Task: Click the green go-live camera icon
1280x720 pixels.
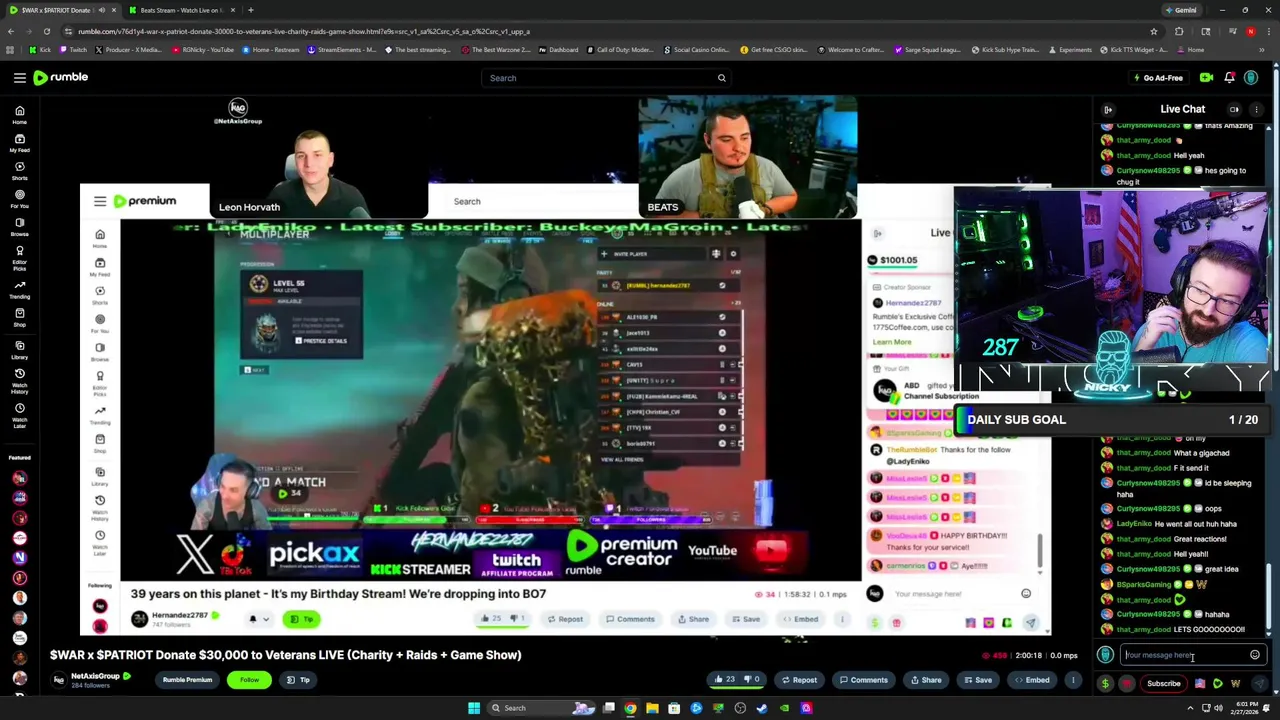Action: [1206, 77]
